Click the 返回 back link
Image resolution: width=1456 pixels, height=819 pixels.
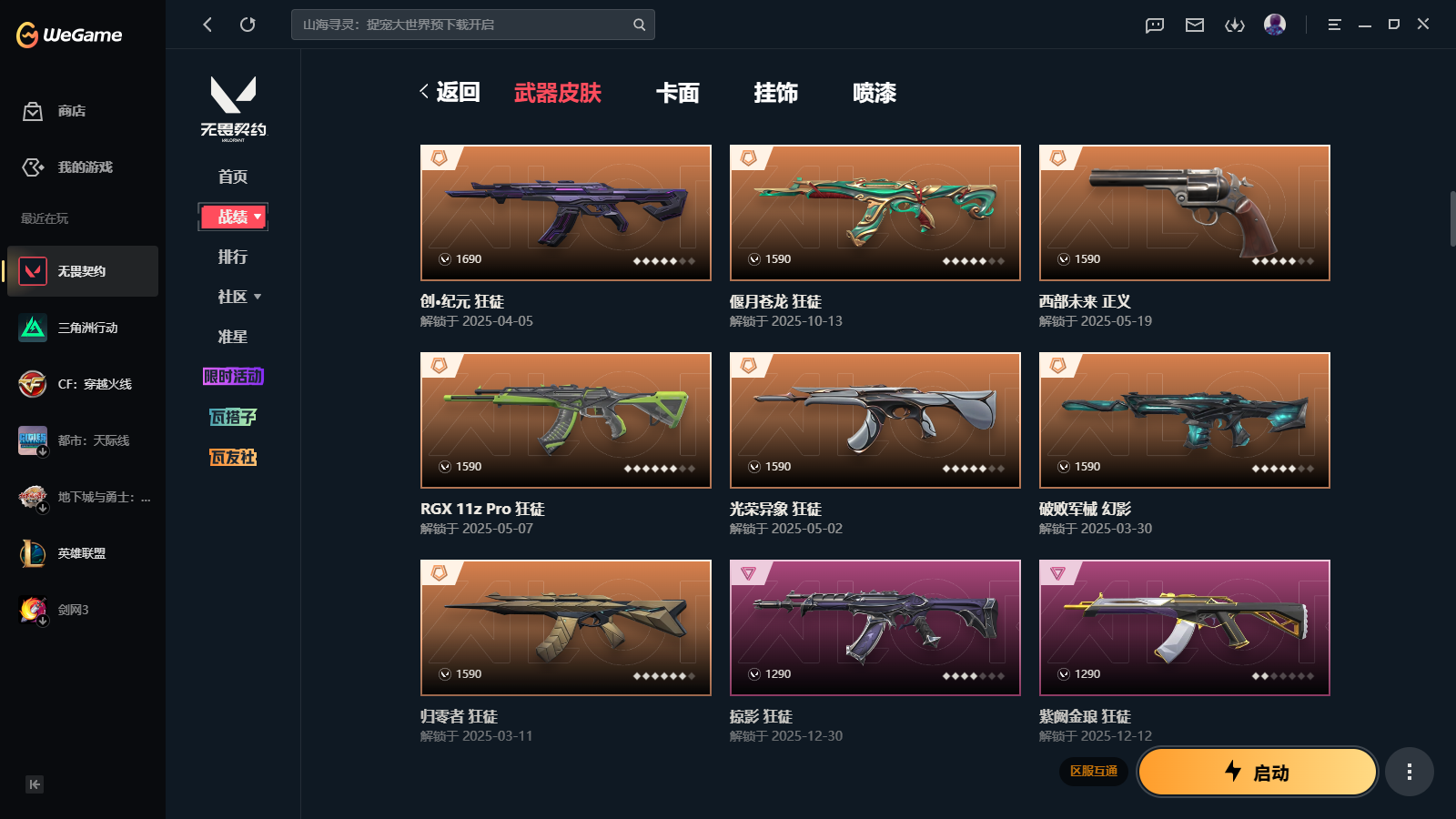pos(450,92)
